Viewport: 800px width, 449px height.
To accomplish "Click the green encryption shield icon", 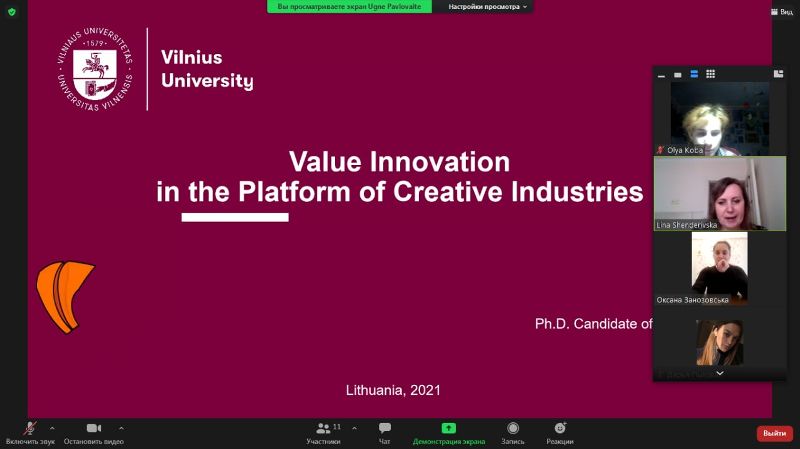I will click(12, 12).
